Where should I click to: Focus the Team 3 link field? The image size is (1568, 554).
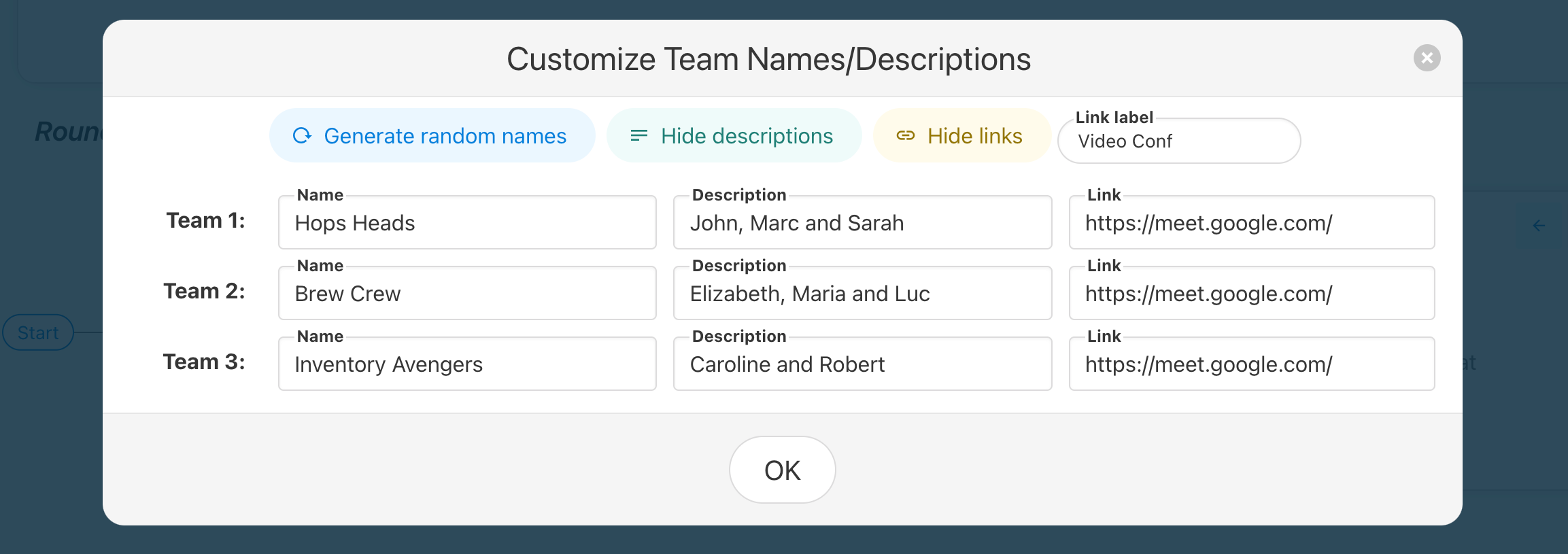(x=1252, y=364)
